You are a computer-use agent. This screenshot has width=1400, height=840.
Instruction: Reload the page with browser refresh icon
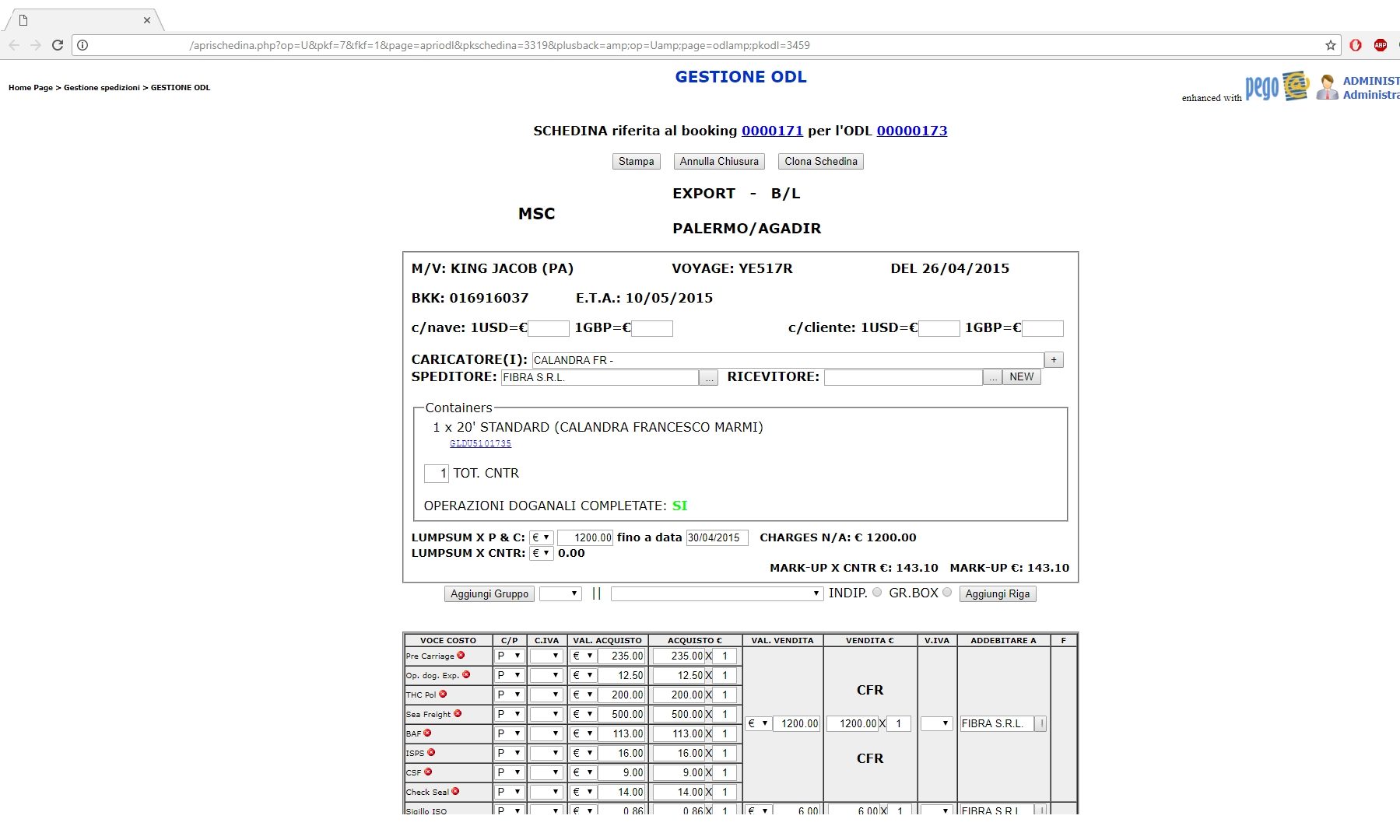57,45
